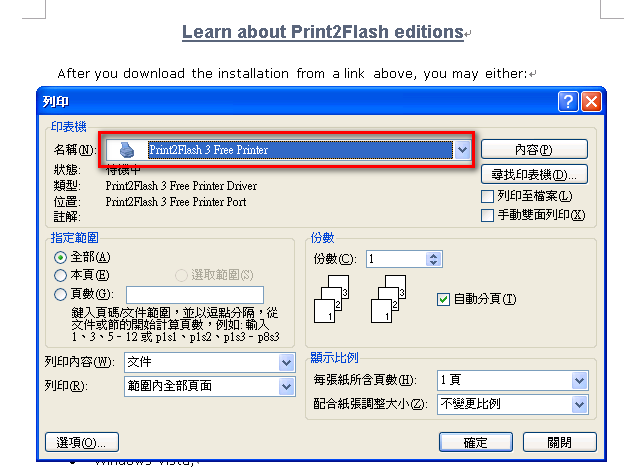Viewport: 631px width, 474px height.
Task: Click the printer icon in name field
Action: [x=127, y=150]
